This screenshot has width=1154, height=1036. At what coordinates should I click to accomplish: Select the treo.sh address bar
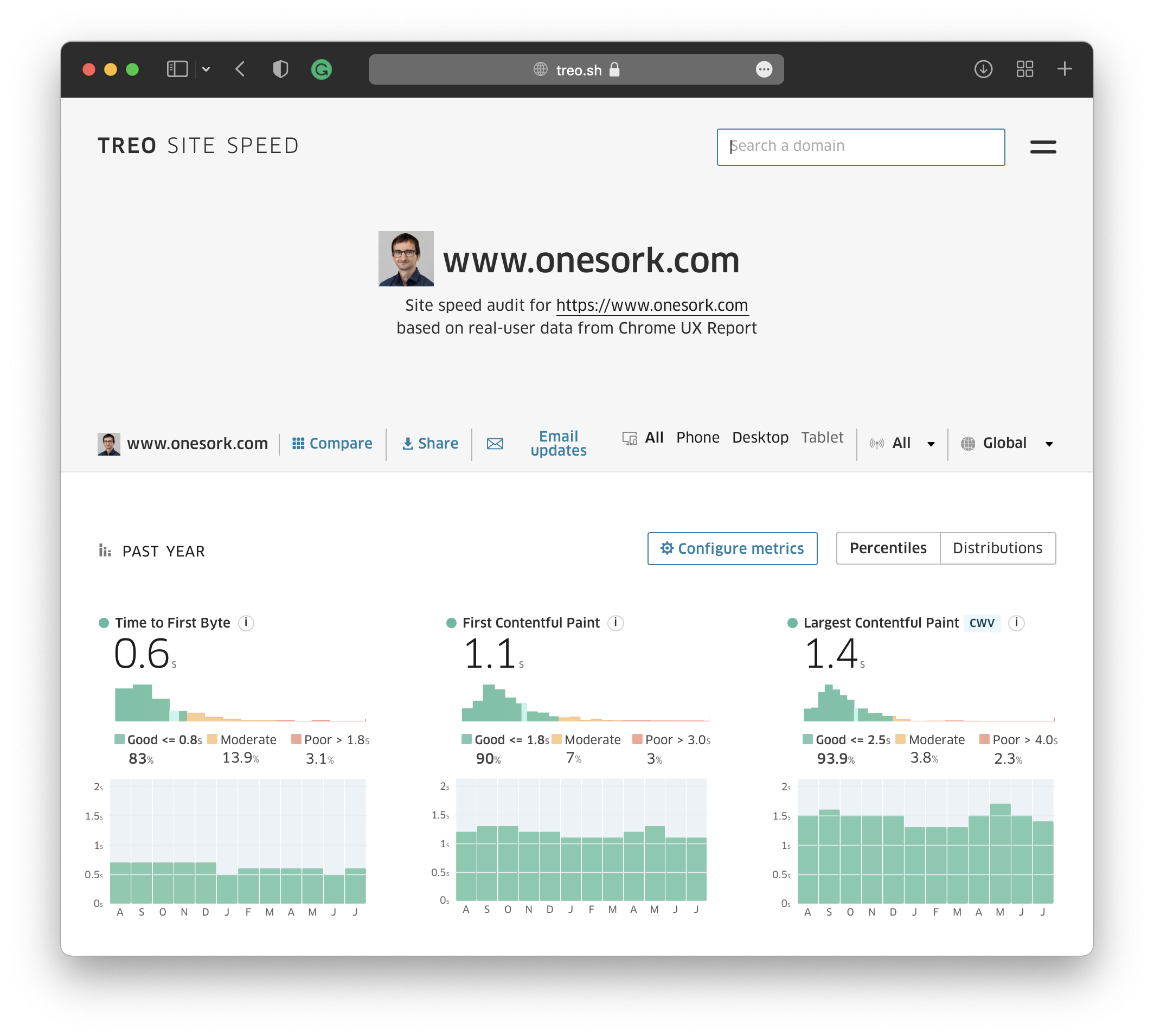coord(576,69)
